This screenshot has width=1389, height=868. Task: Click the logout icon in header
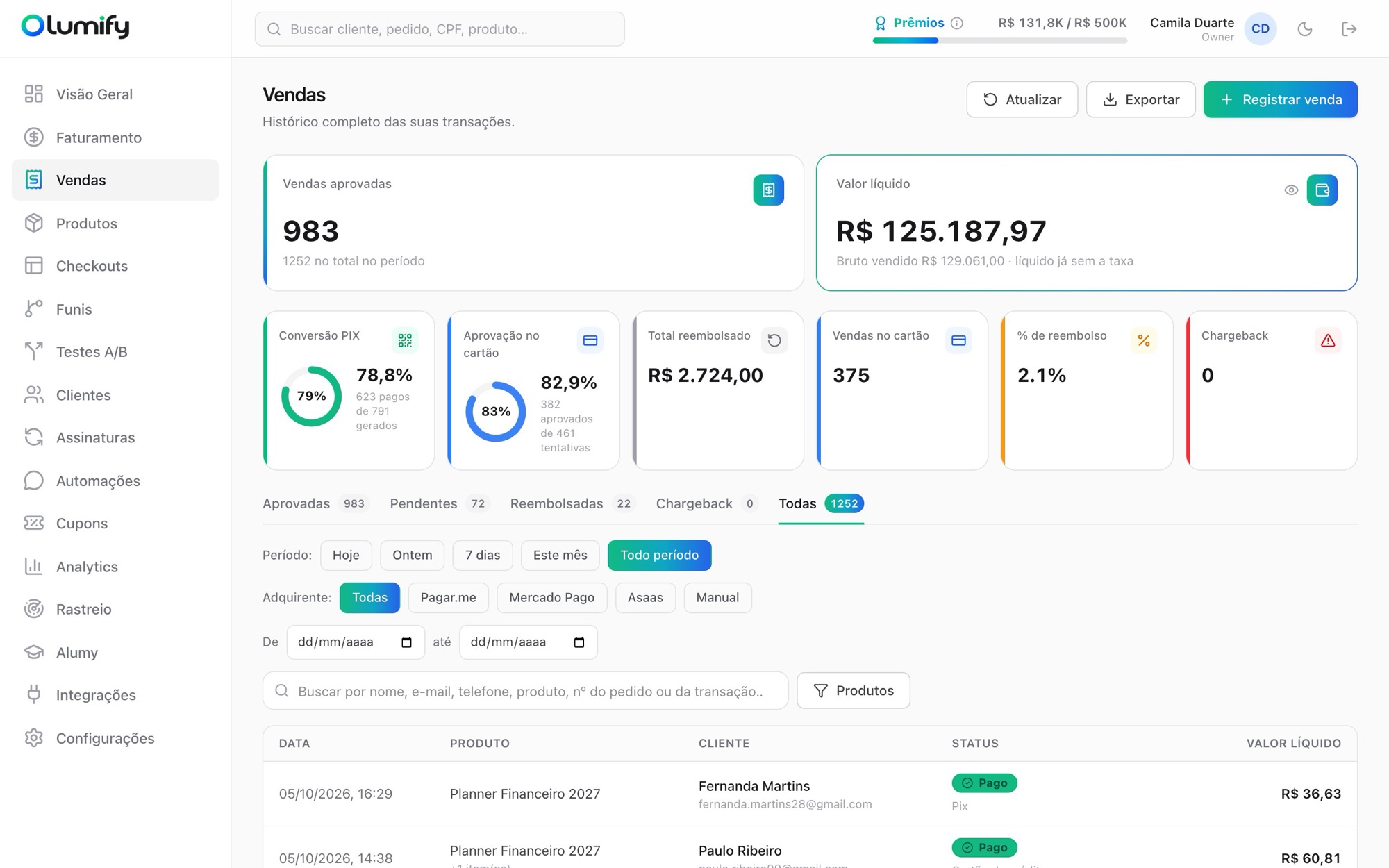click(x=1349, y=29)
